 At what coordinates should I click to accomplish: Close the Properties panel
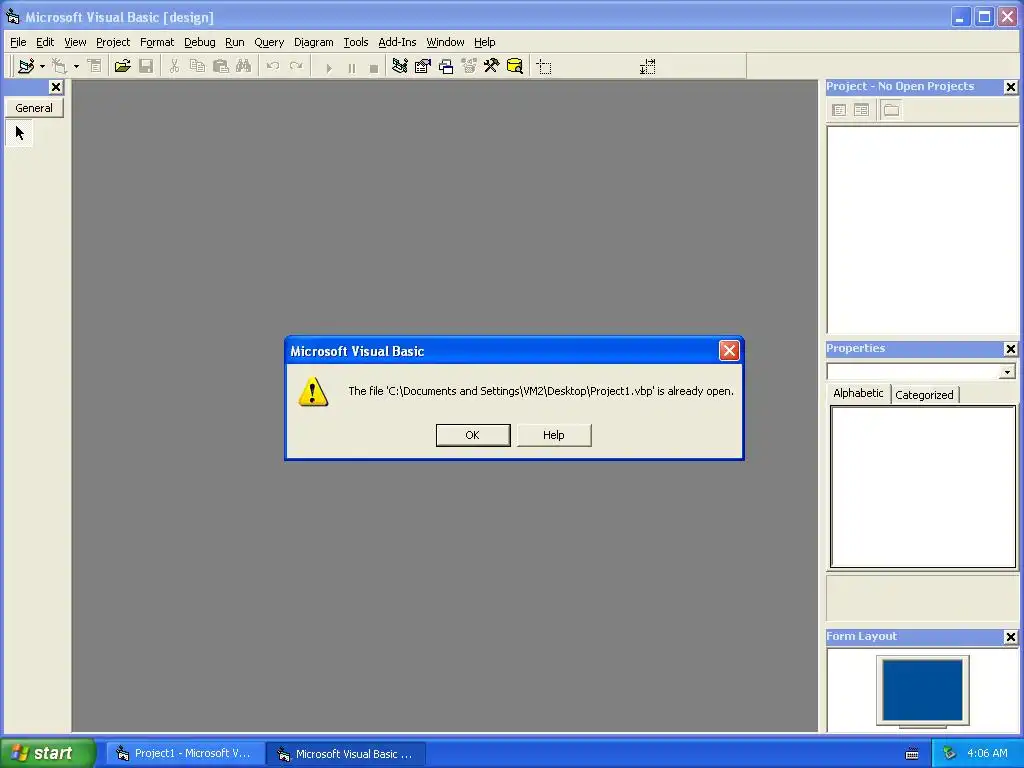click(x=1010, y=349)
